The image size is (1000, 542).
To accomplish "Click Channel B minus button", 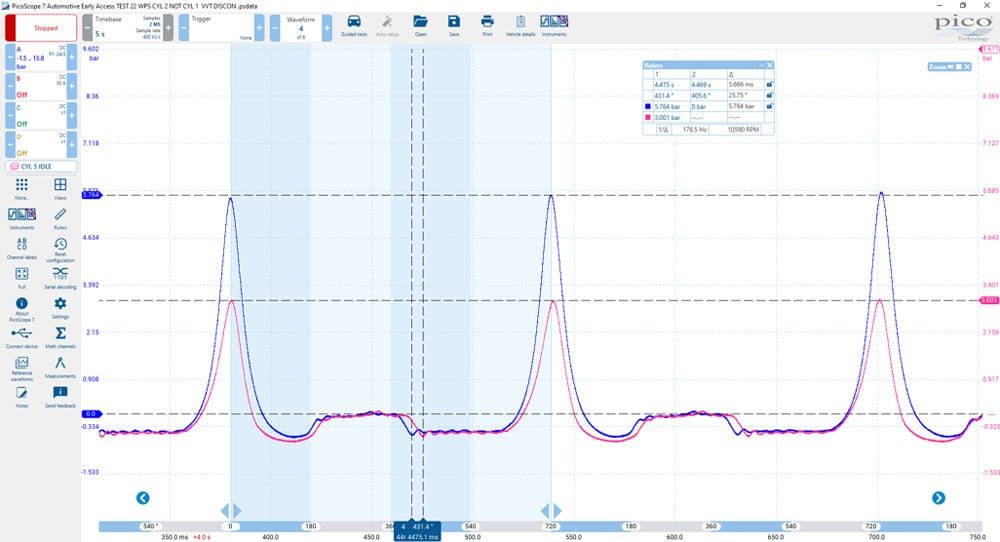I will tap(10, 86).
